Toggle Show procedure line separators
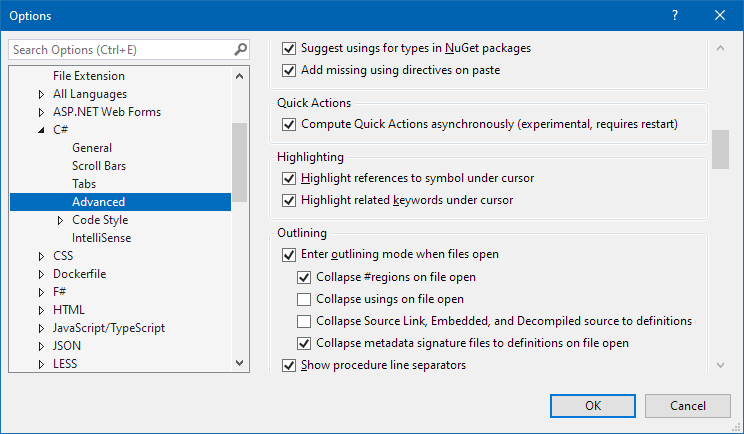 [x=290, y=365]
